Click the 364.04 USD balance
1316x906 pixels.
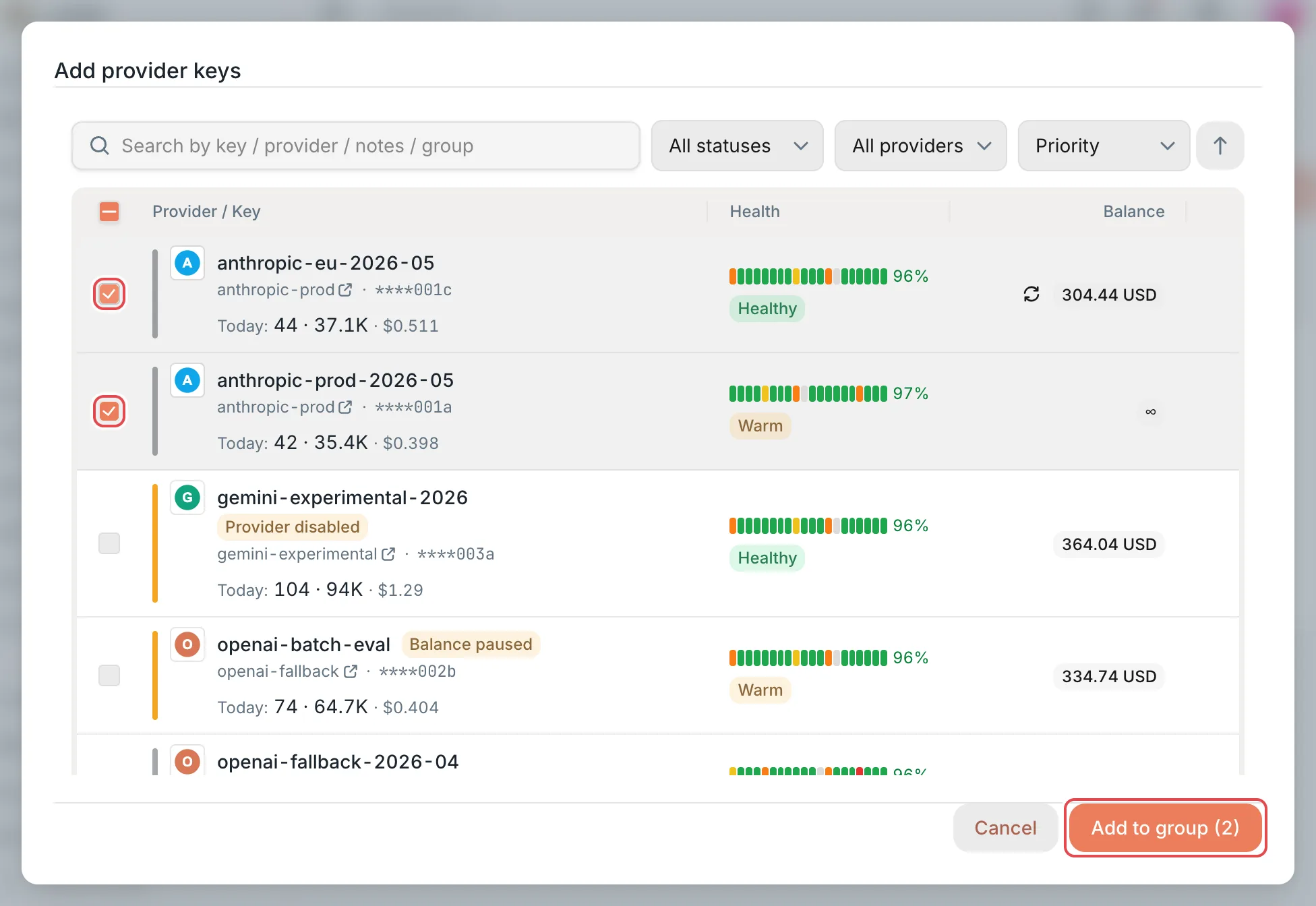pyautogui.click(x=1109, y=544)
